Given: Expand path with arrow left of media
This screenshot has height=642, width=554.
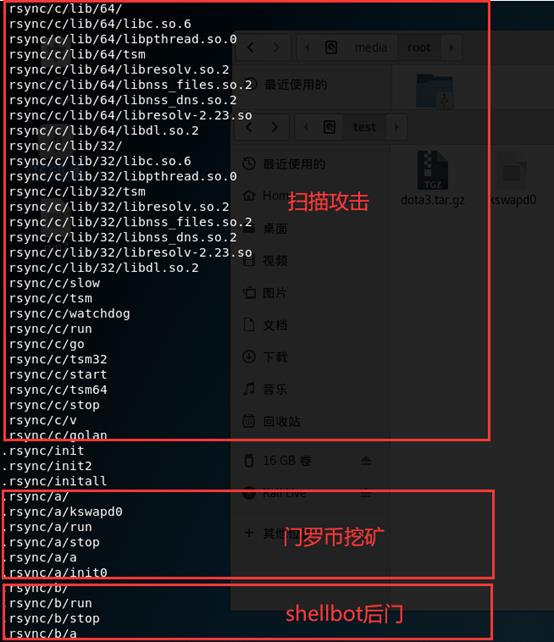Looking at the screenshot, I should [307, 48].
